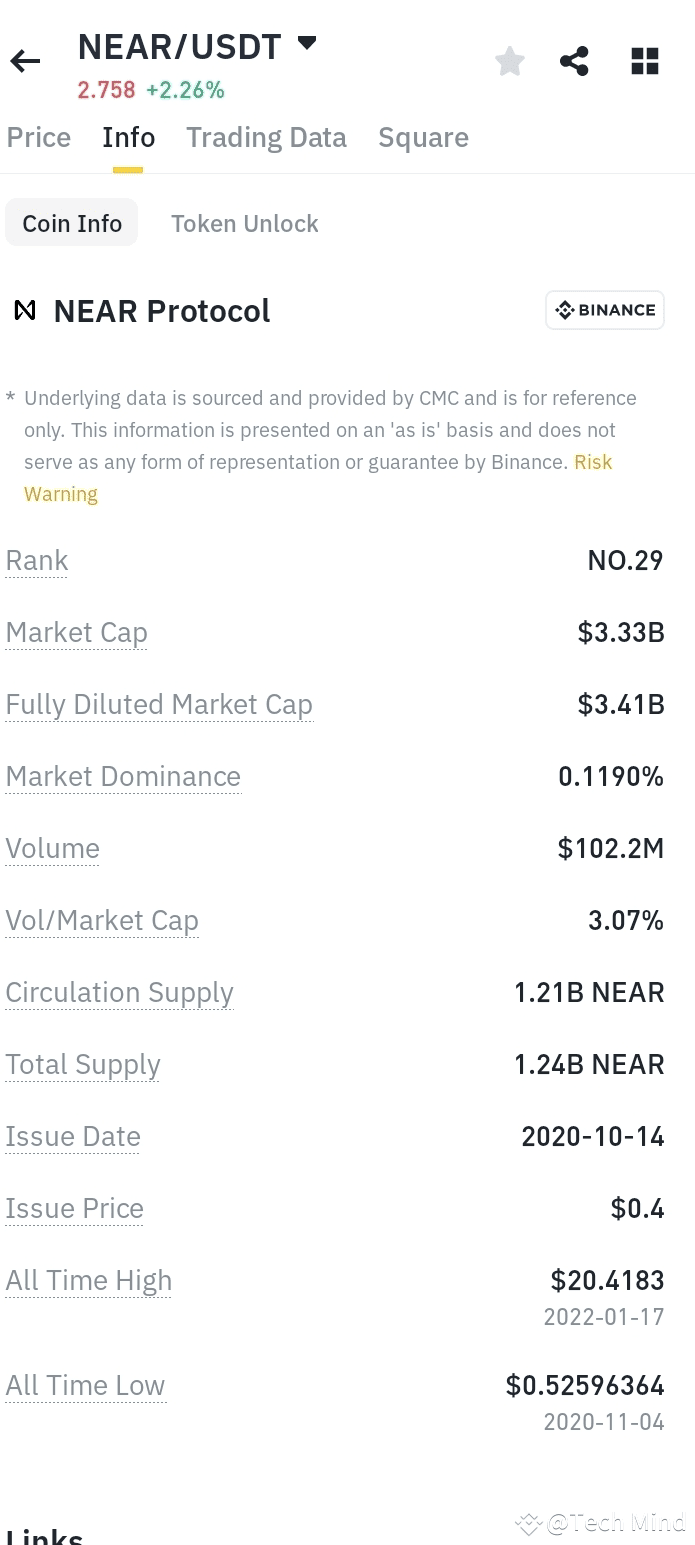This screenshot has height=1545, width=695.
Task: Open the Square tab
Action: point(423,137)
